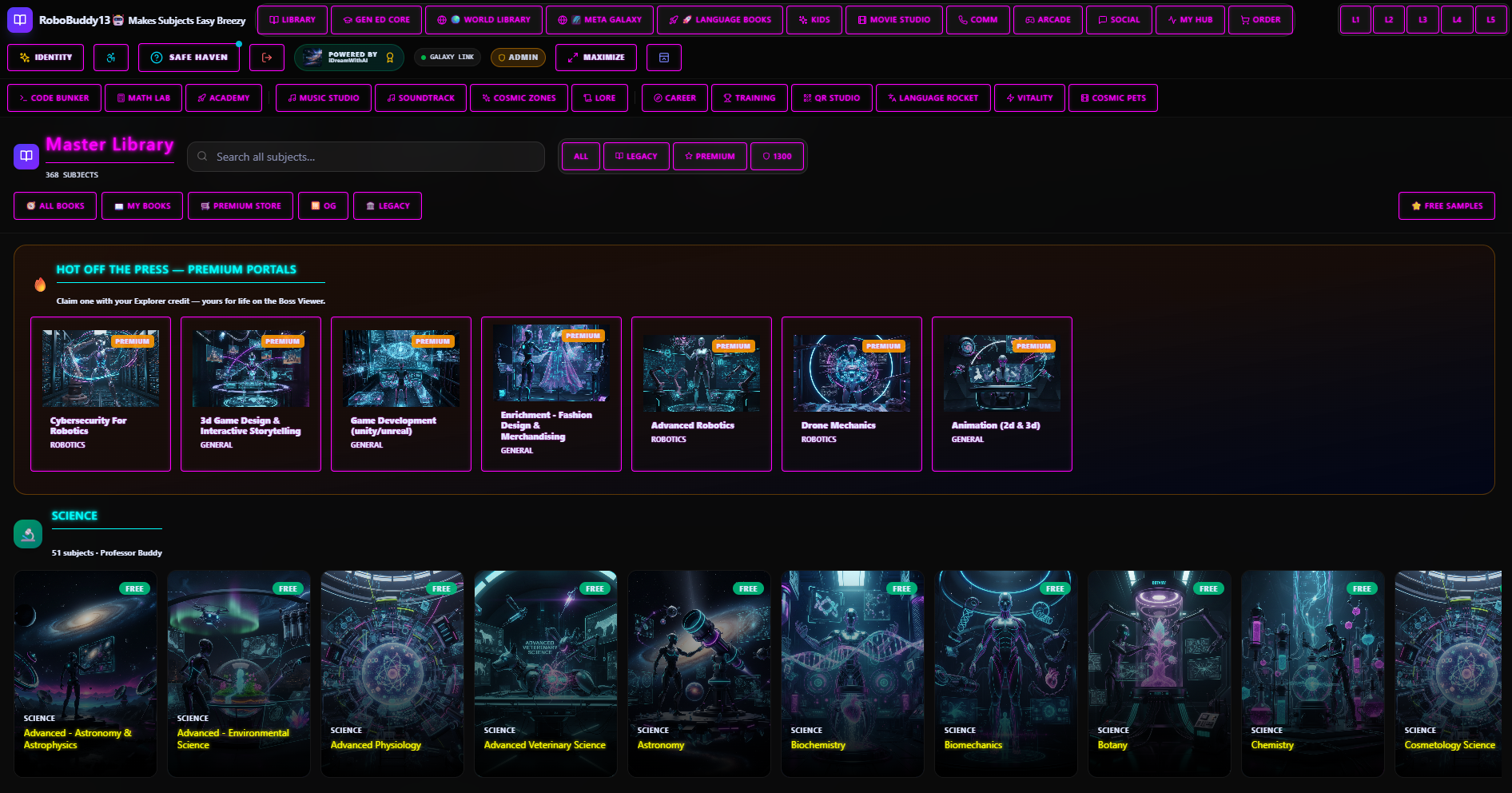Viewport: 1512px width, 793px height.
Task: Maximize the view with Maximize button
Action: (x=596, y=58)
